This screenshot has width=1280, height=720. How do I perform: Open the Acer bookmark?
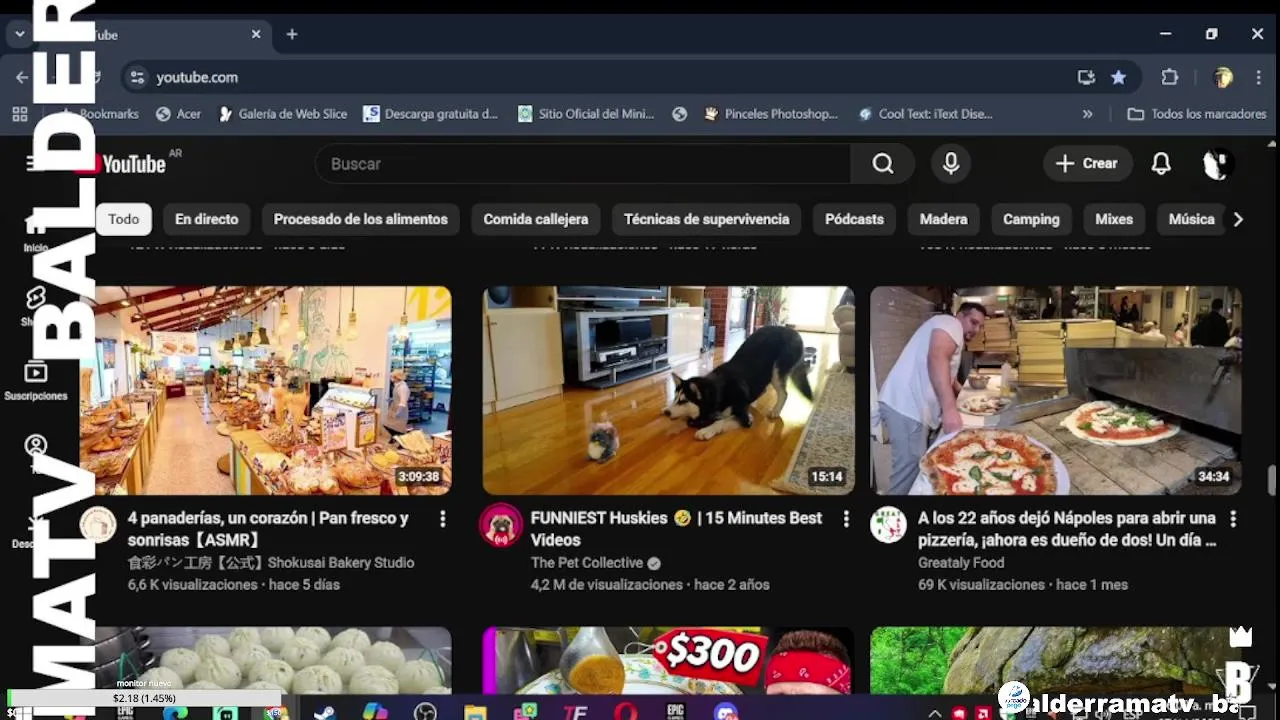(179, 114)
